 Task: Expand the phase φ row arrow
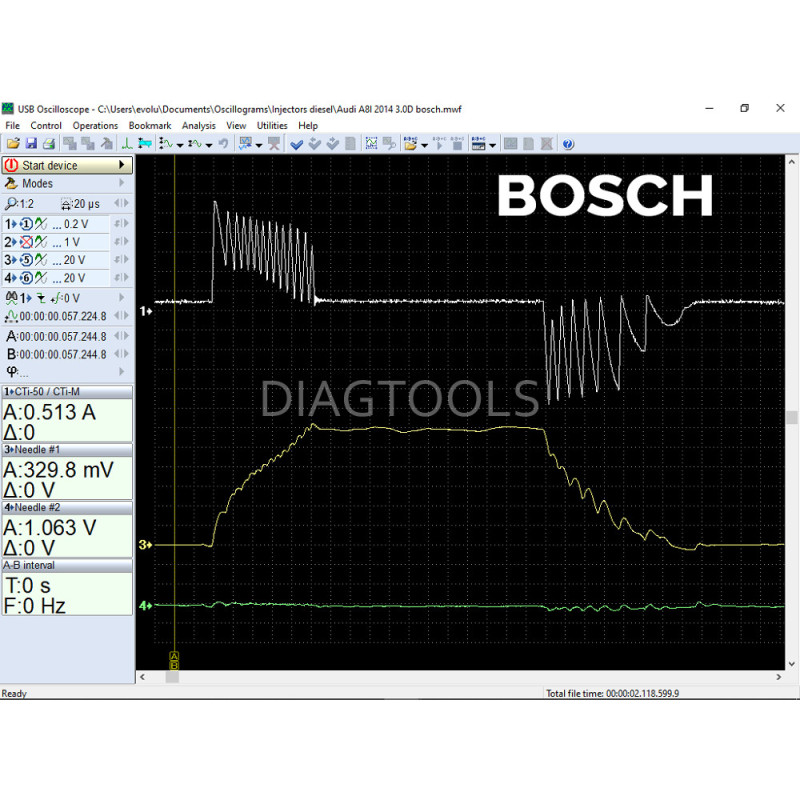point(122,371)
